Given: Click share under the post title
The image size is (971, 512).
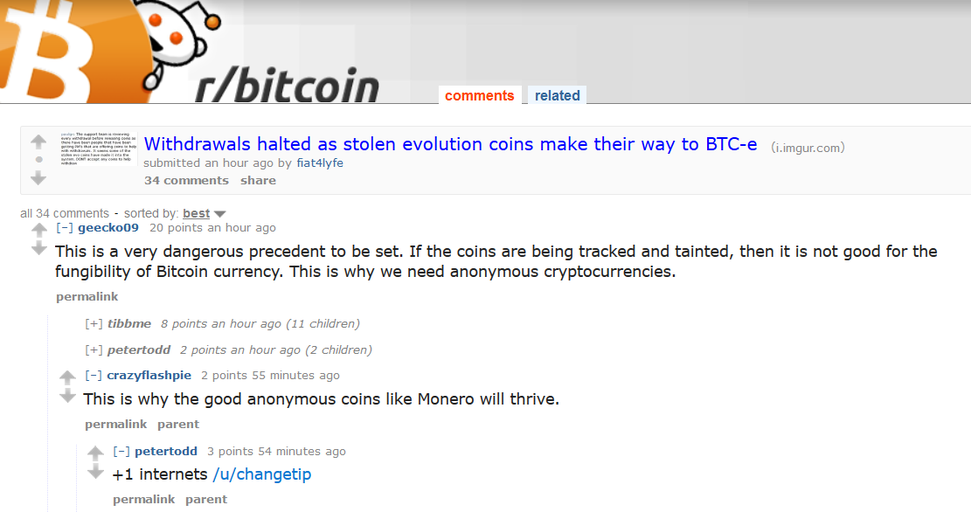Looking at the screenshot, I should 258,181.
